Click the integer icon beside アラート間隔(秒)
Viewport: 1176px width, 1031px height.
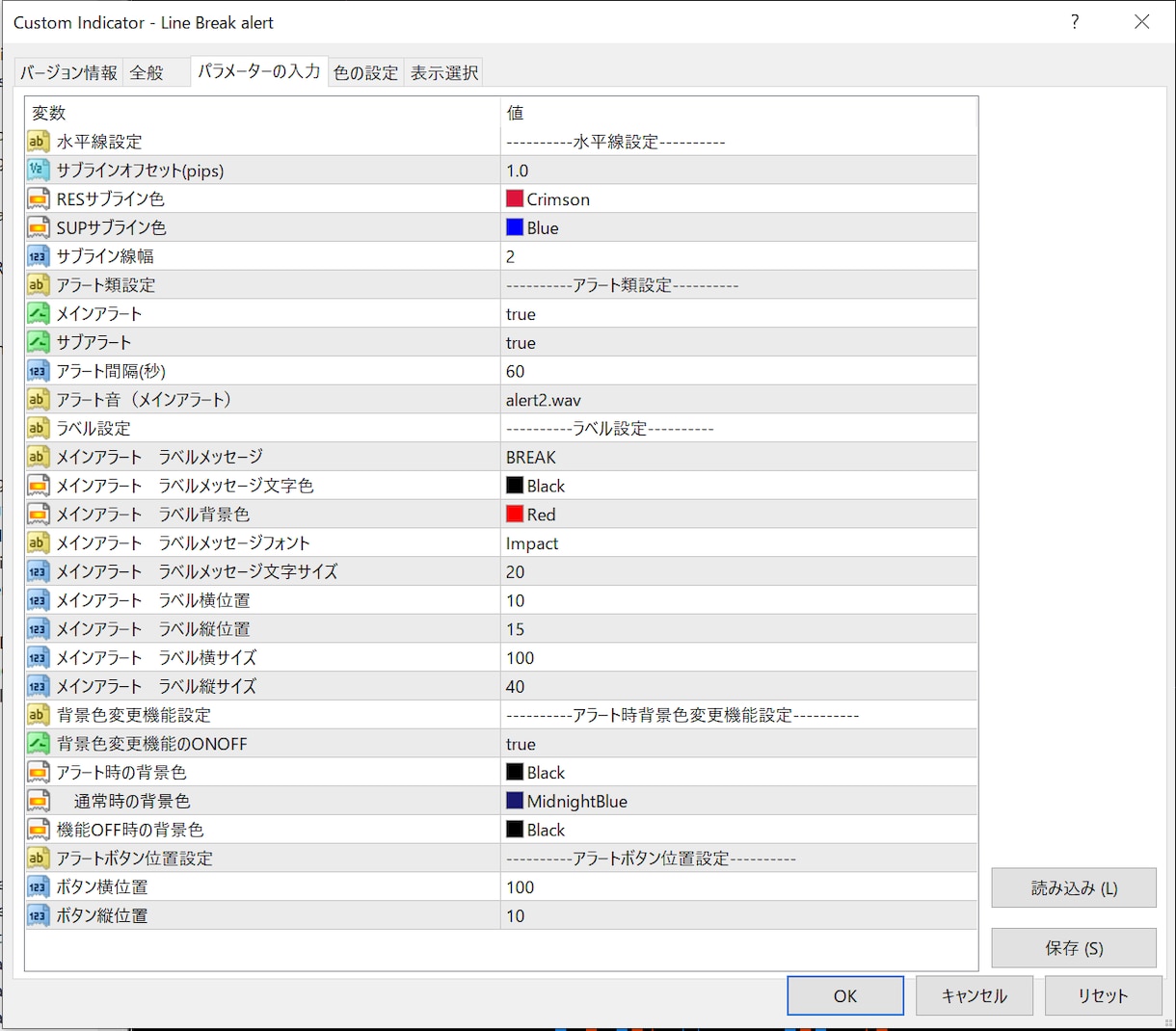click(x=38, y=371)
